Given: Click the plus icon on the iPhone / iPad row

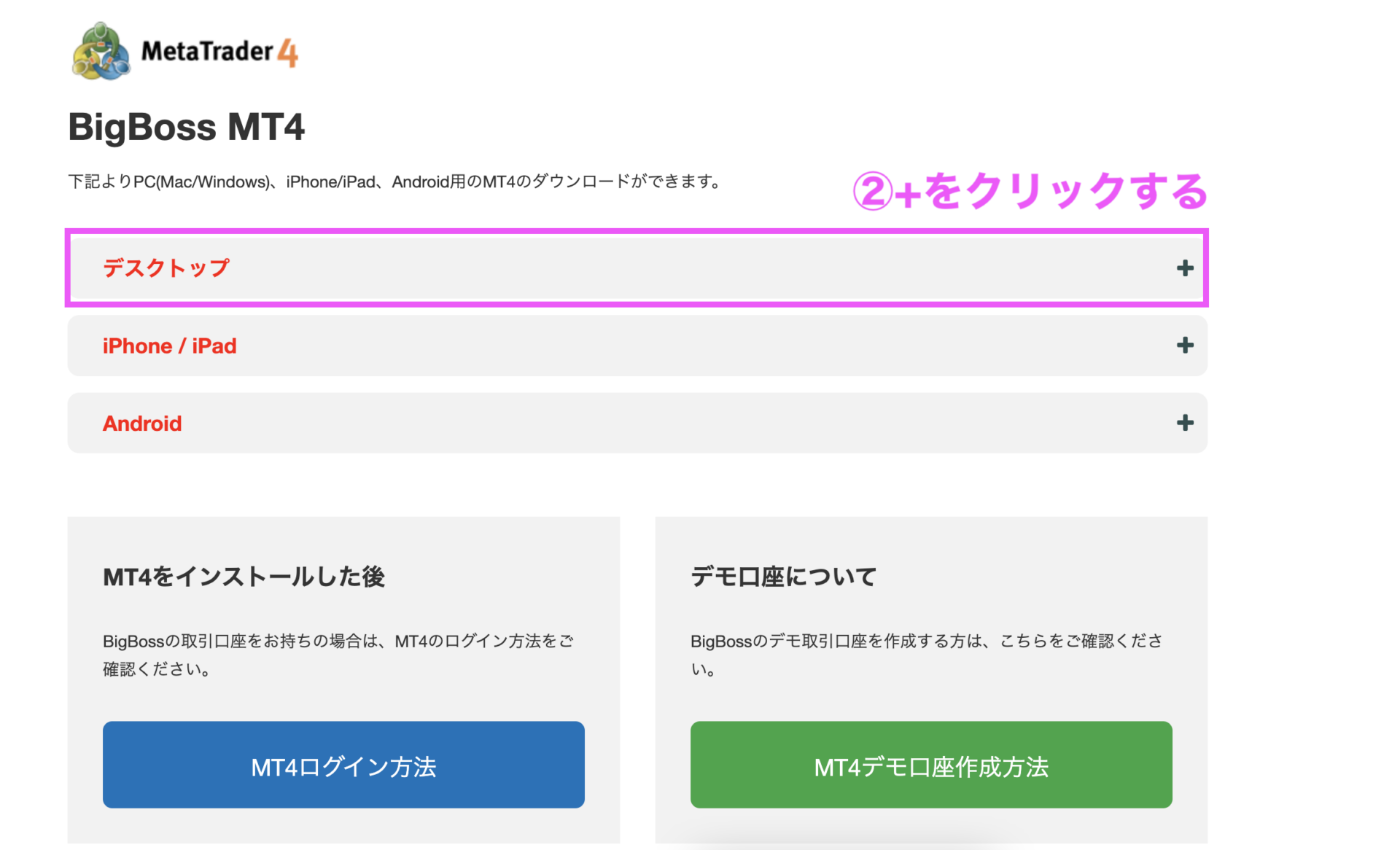Looking at the screenshot, I should [x=1184, y=346].
